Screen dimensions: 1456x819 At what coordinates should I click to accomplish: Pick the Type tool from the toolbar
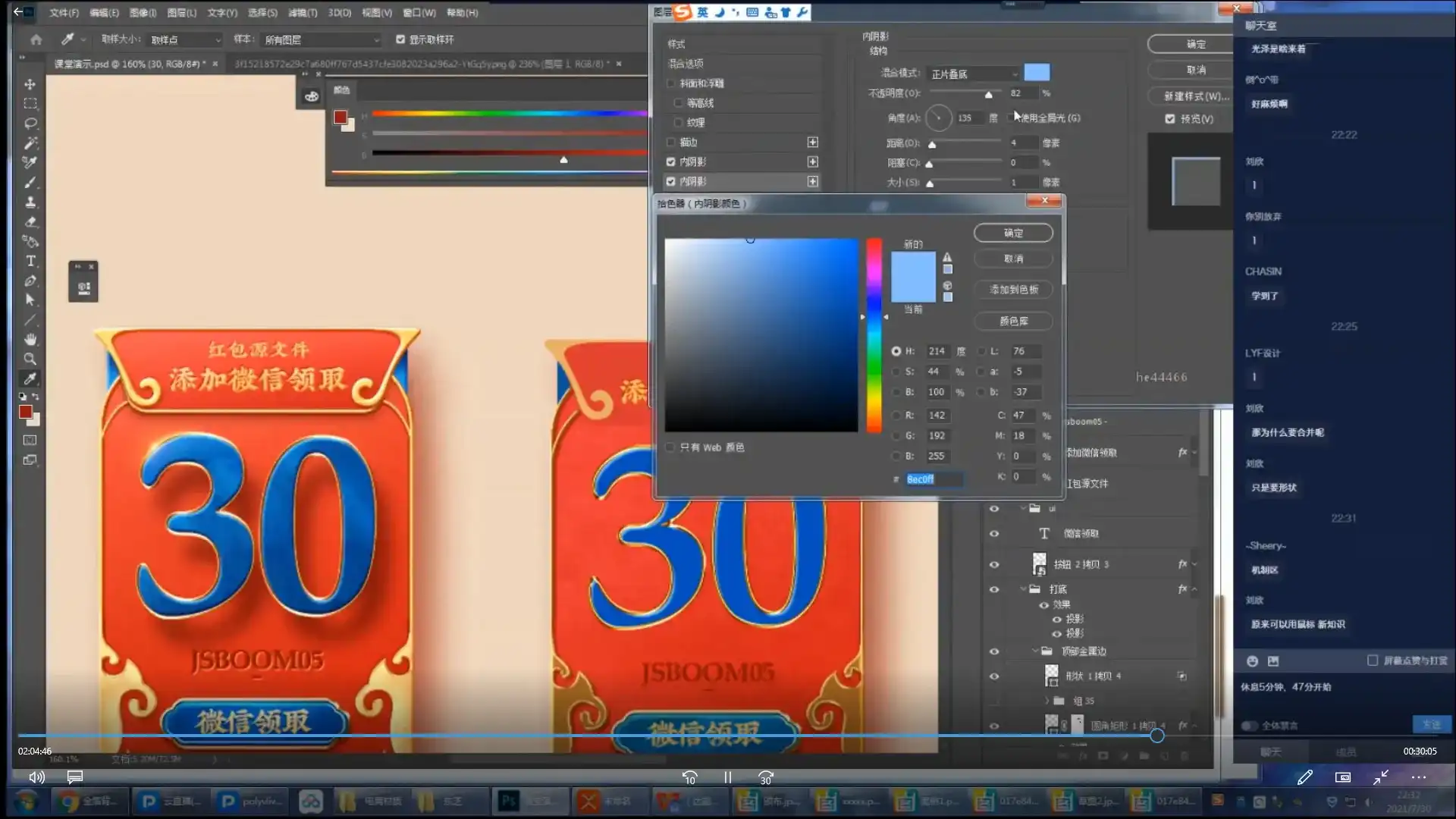click(x=30, y=261)
